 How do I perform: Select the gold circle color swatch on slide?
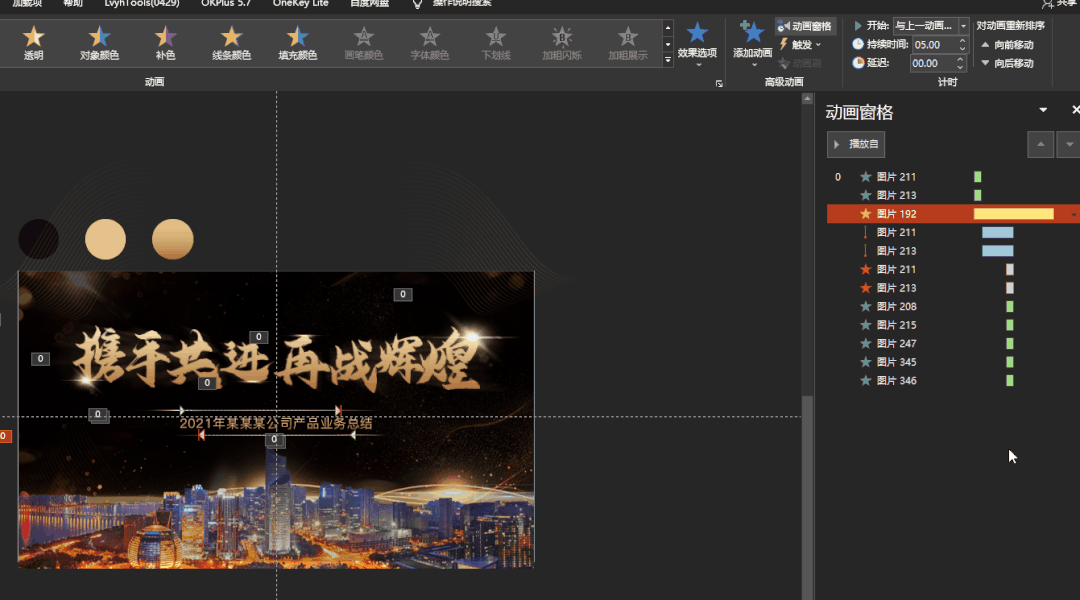(x=105, y=239)
